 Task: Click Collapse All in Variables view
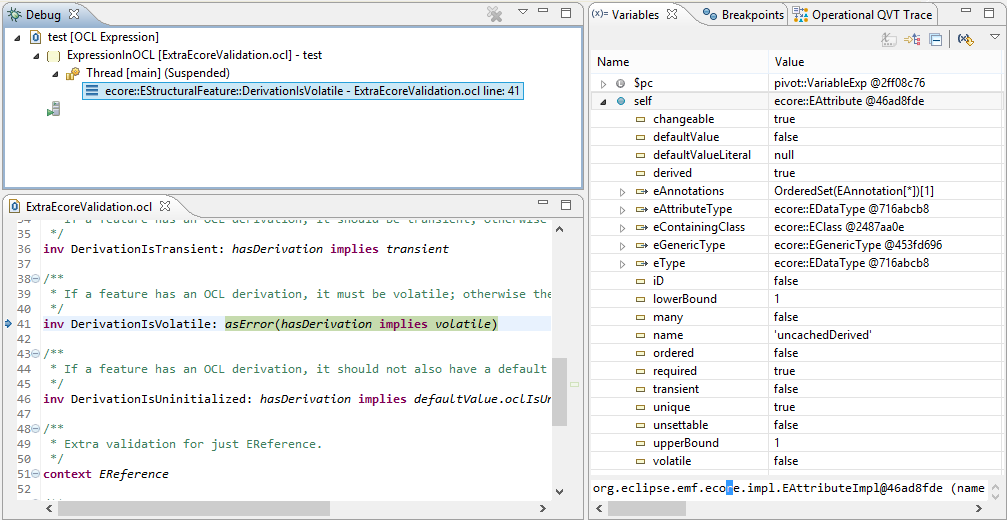pos(936,40)
